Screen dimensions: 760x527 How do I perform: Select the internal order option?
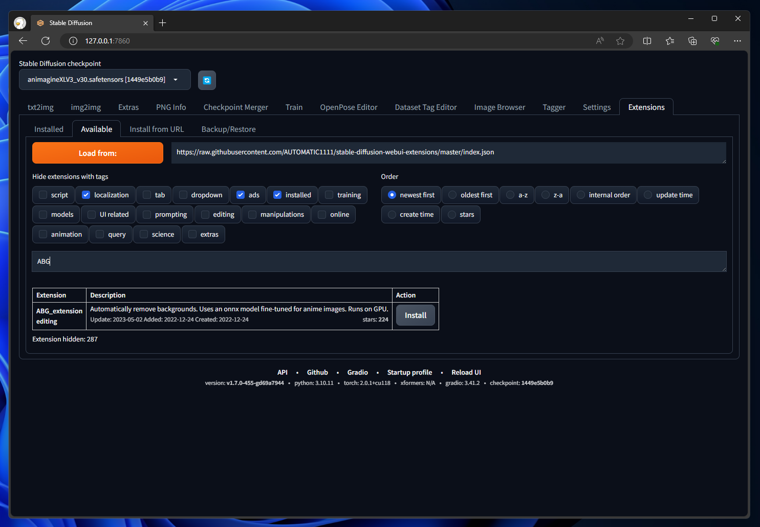tap(581, 195)
